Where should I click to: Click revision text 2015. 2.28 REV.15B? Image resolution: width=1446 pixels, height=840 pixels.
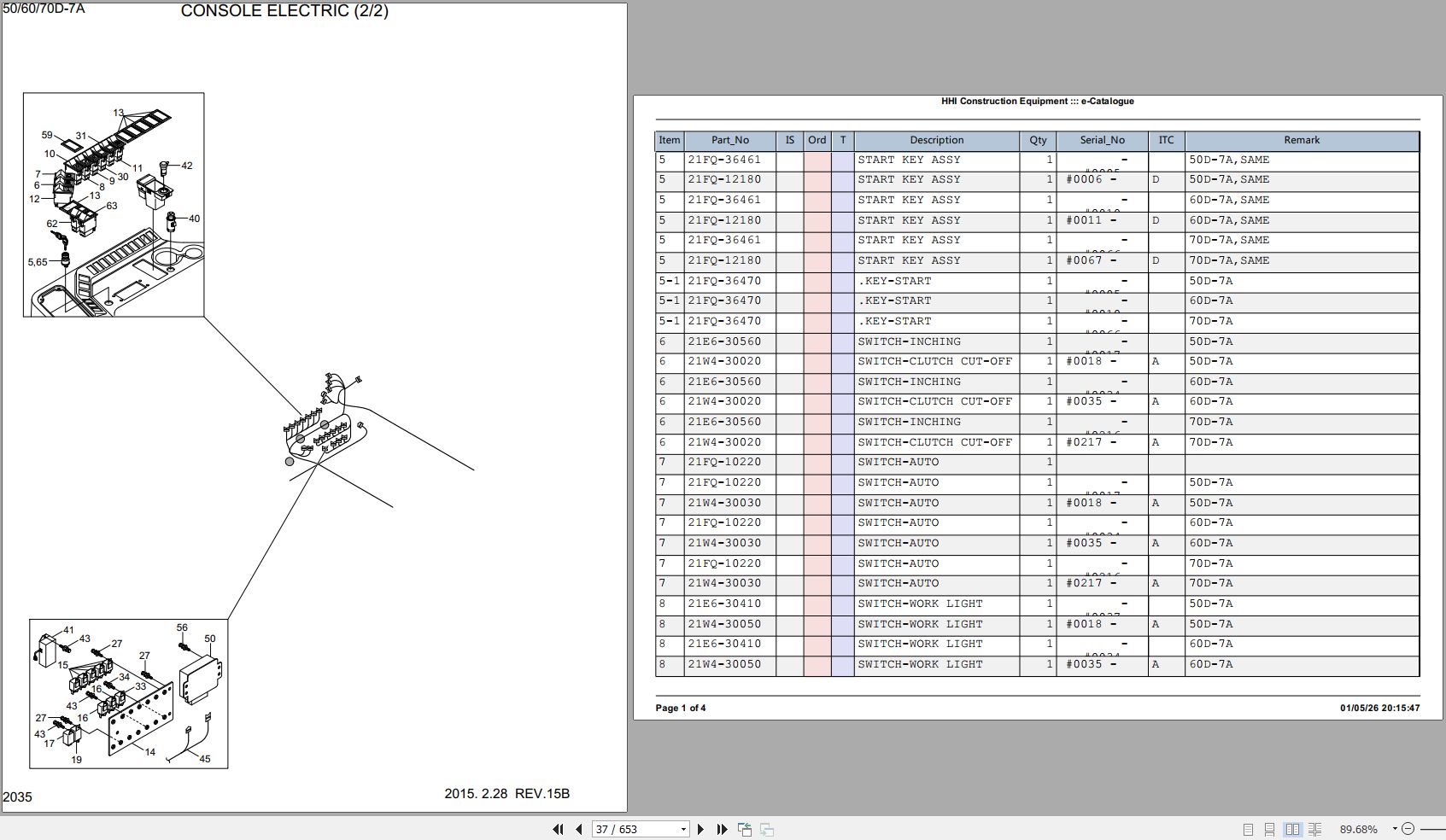click(x=506, y=794)
